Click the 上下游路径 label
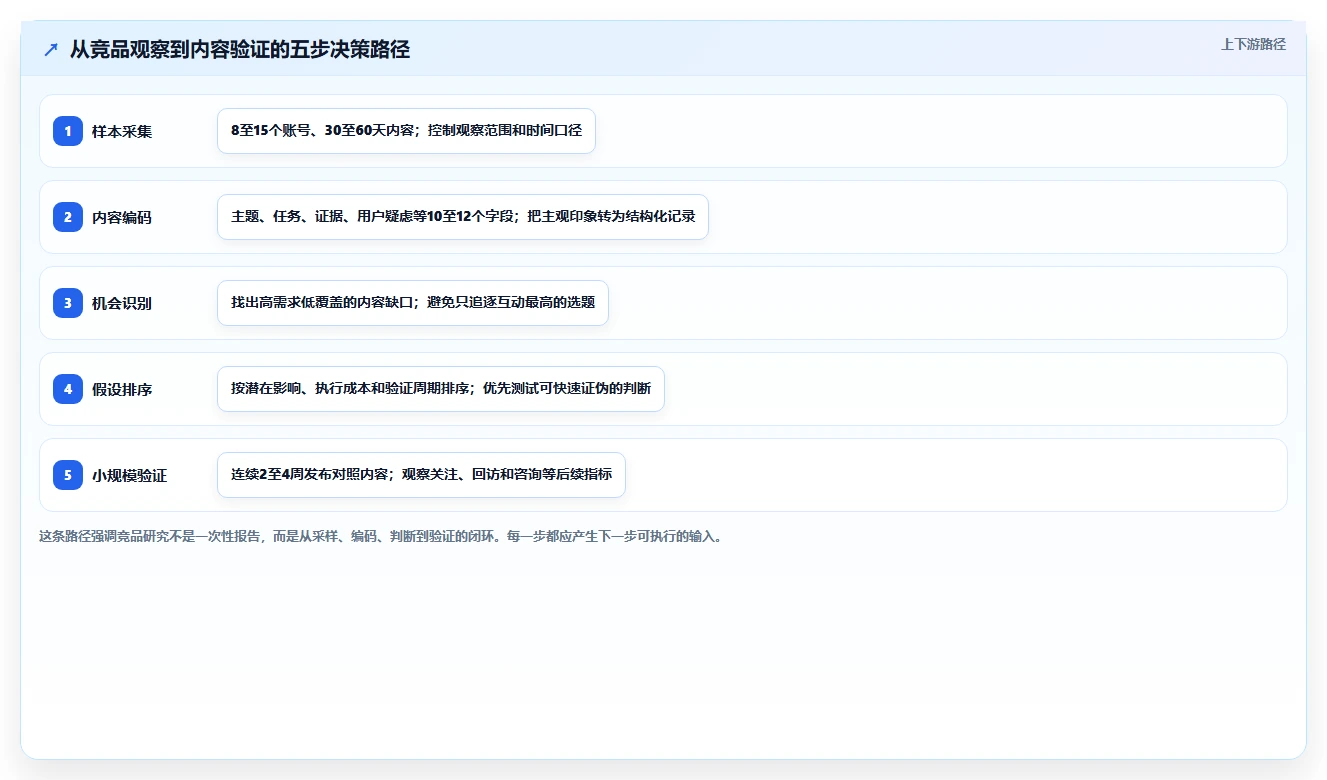The image size is (1327, 780). [x=1253, y=44]
